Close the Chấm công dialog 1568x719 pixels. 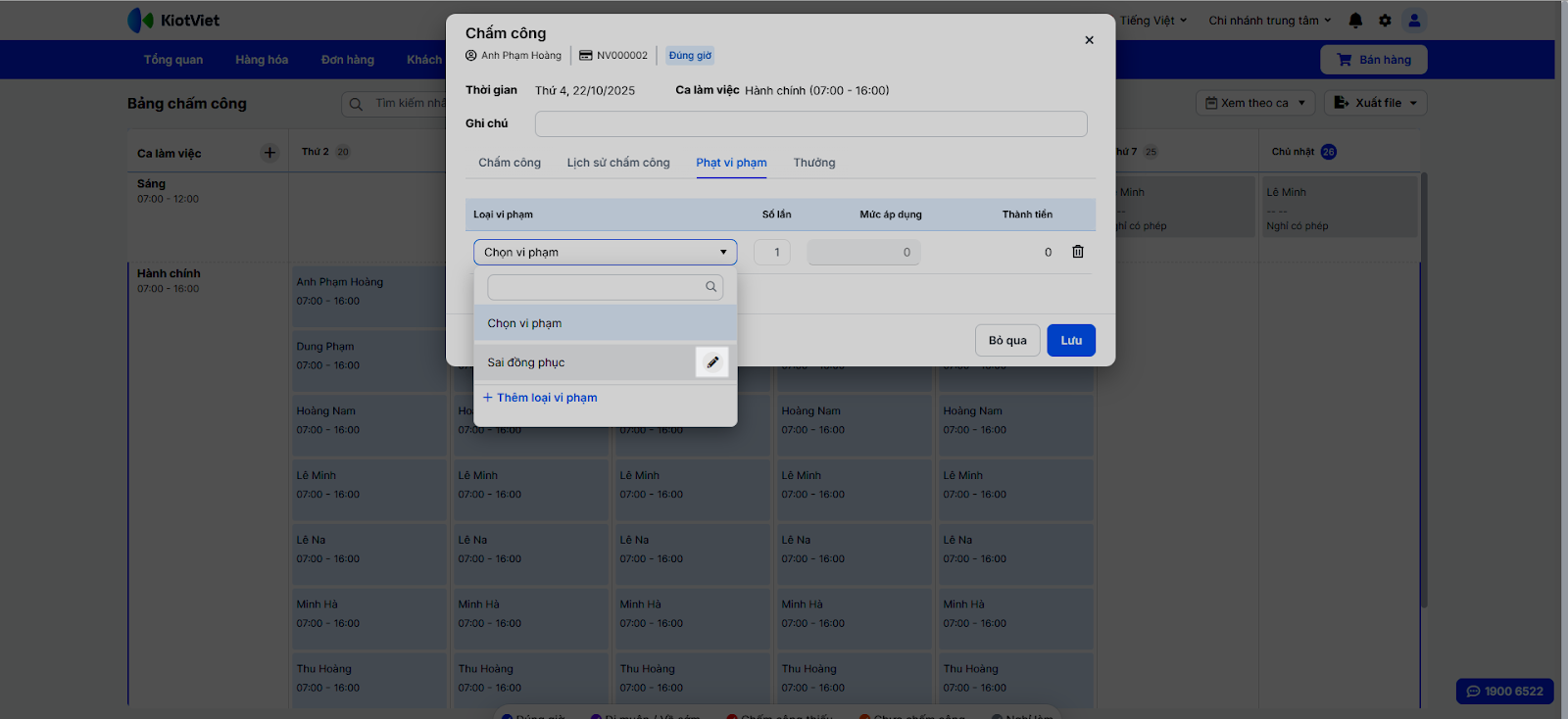pos(1089,40)
